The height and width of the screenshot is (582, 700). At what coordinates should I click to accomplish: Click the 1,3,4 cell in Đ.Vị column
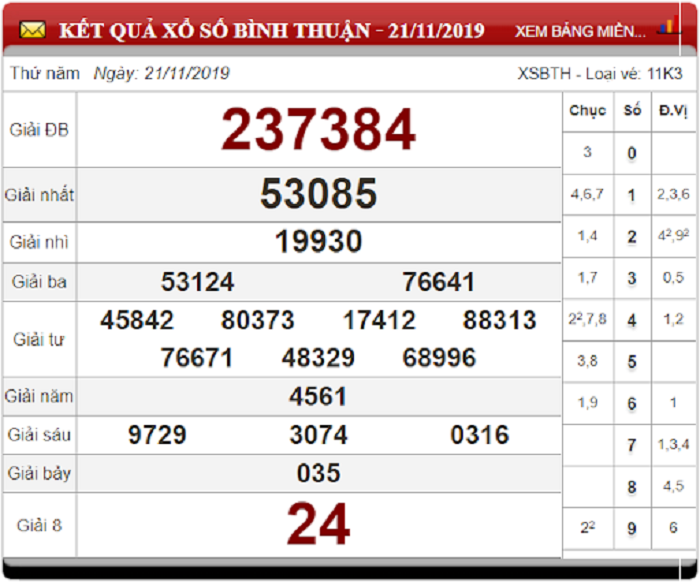coord(673,444)
